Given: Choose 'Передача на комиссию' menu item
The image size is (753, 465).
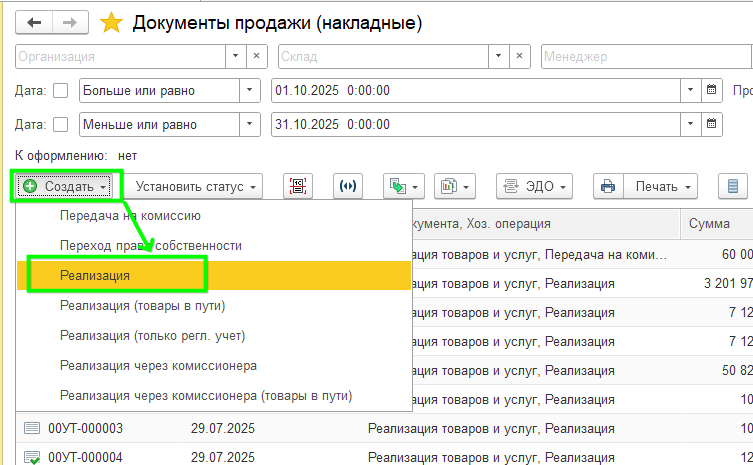Looking at the screenshot, I should [x=130, y=216].
